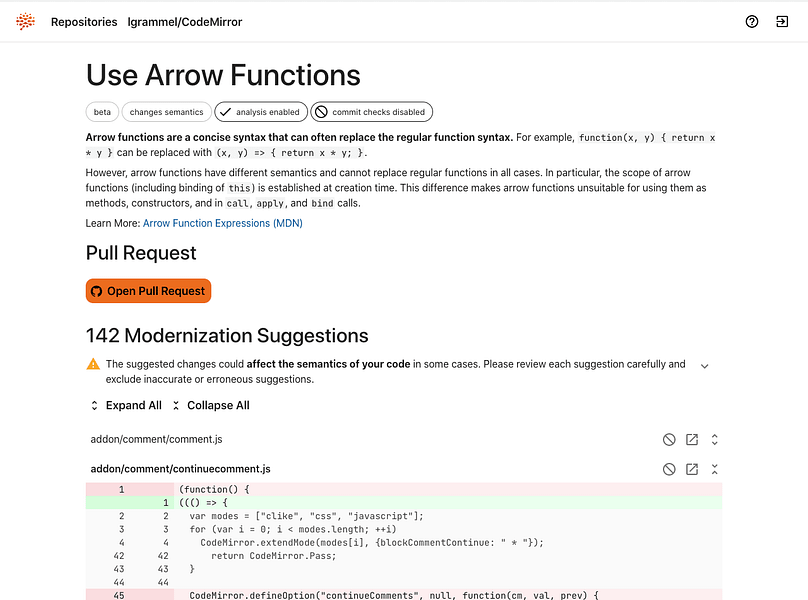Click the beta tag
808x600 pixels.
pyautogui.click(x=102, y=112)
